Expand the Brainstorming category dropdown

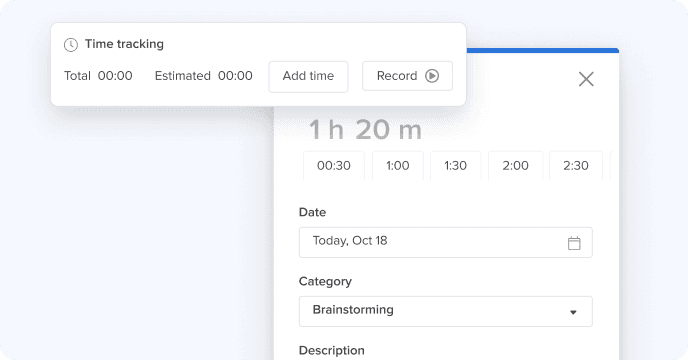click(445, 311)
